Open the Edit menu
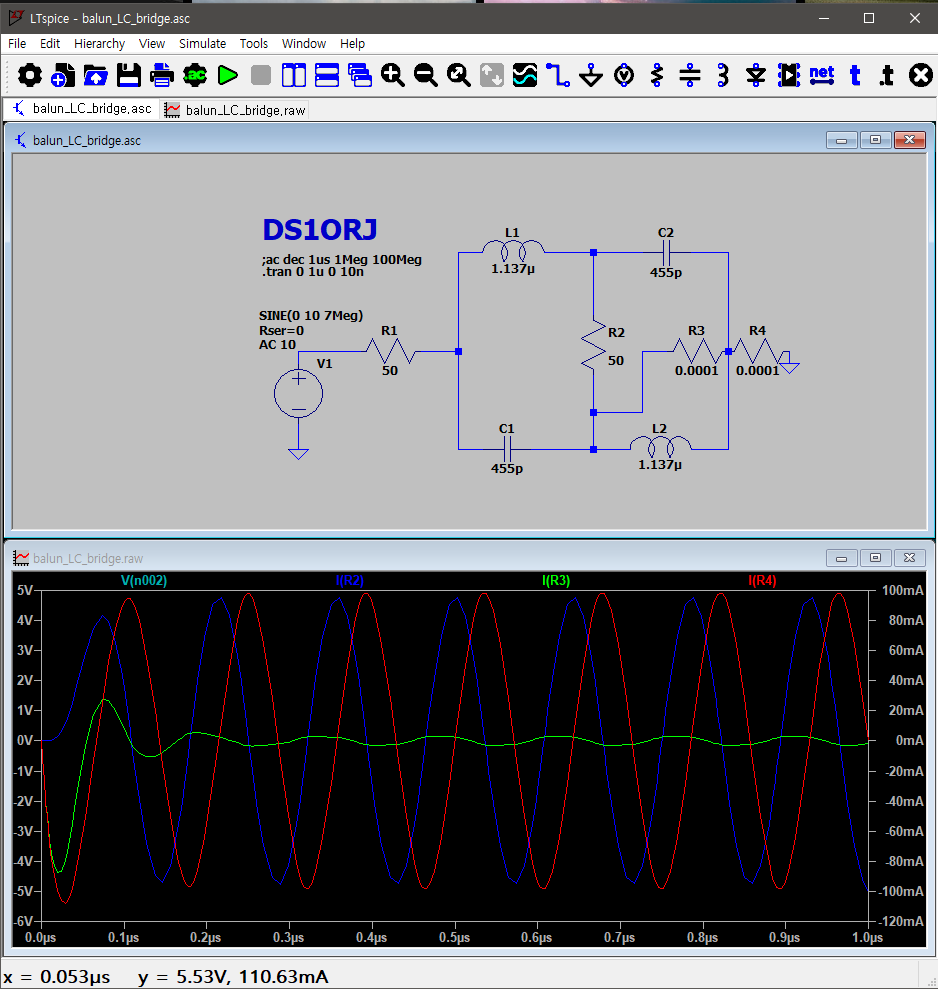Screen dimensions: 938x989 50,44
